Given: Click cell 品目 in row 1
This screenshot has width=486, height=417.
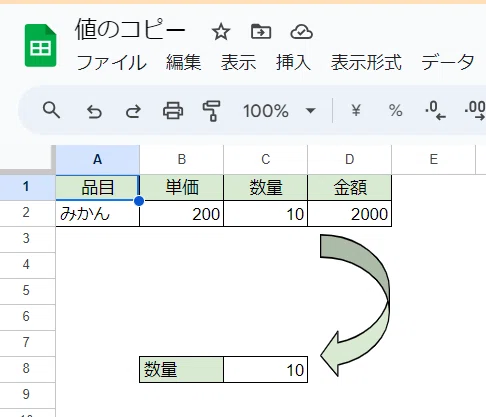Looking at the screenshot, I should pos(97,187).
